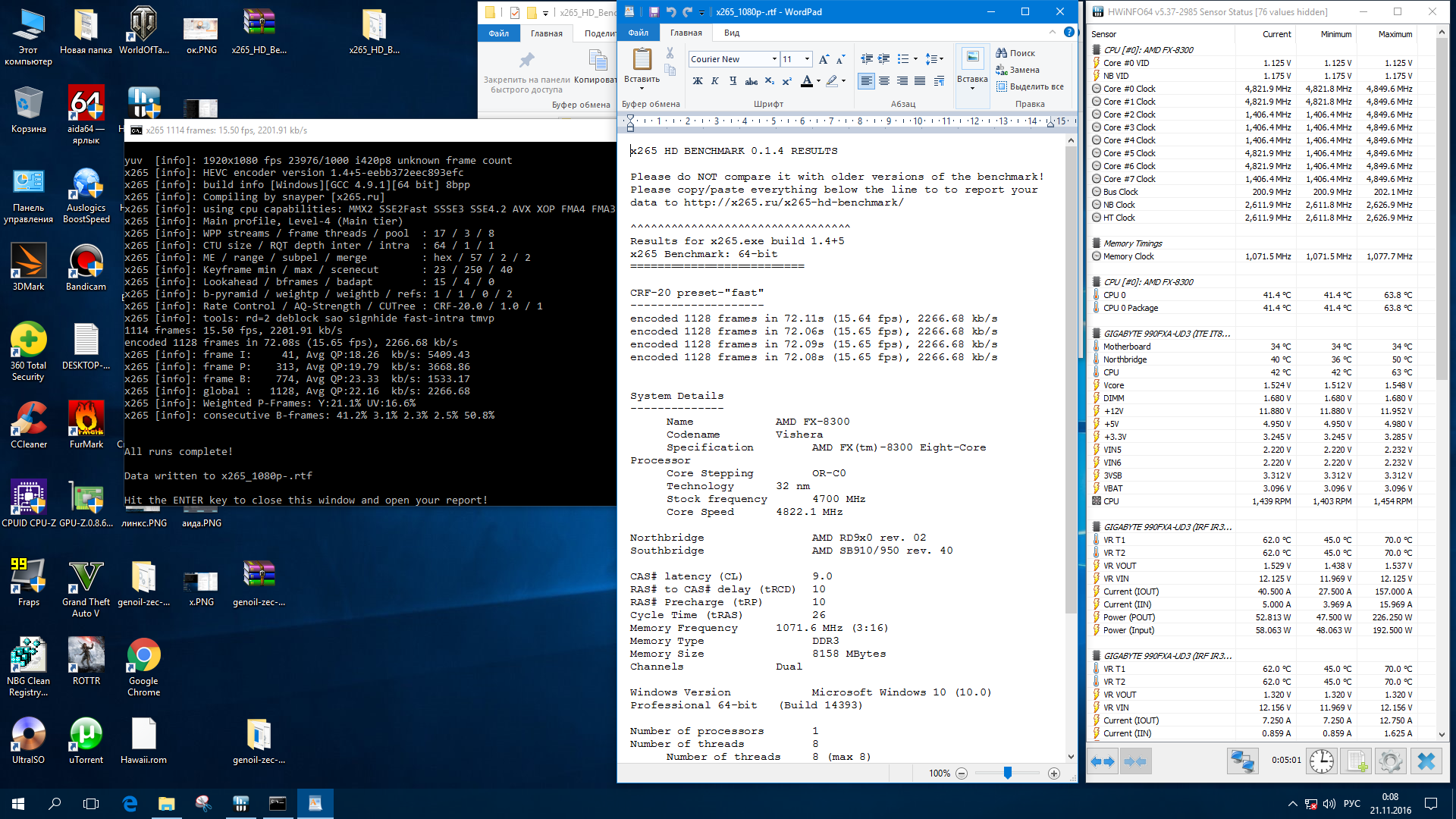Image resolution: width=1456 pixels, height=819 pixels.
Task: Expand the text color arrow
Action: click(x=818, y=81)
